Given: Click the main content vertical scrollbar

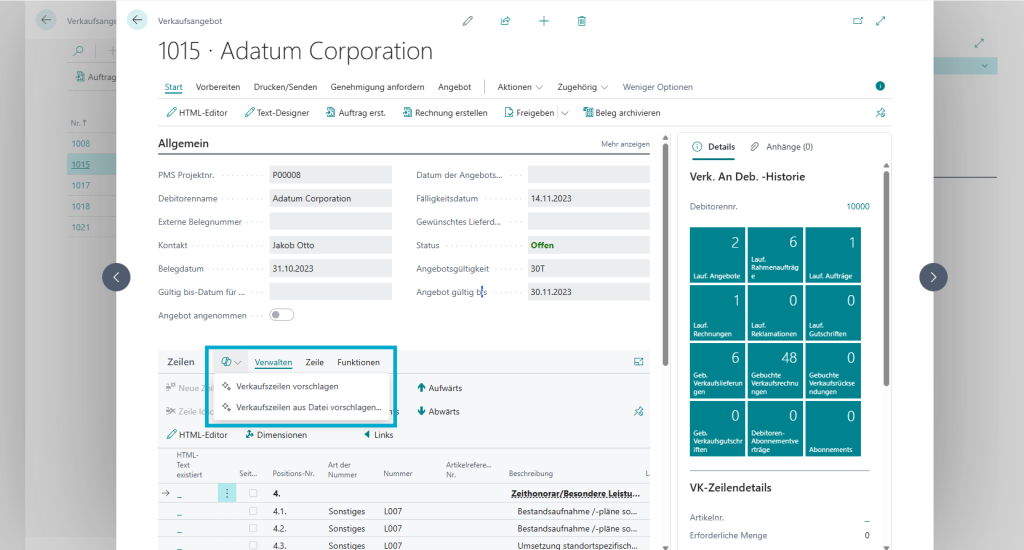Looking at the screenshot, I should click(665, 255).
